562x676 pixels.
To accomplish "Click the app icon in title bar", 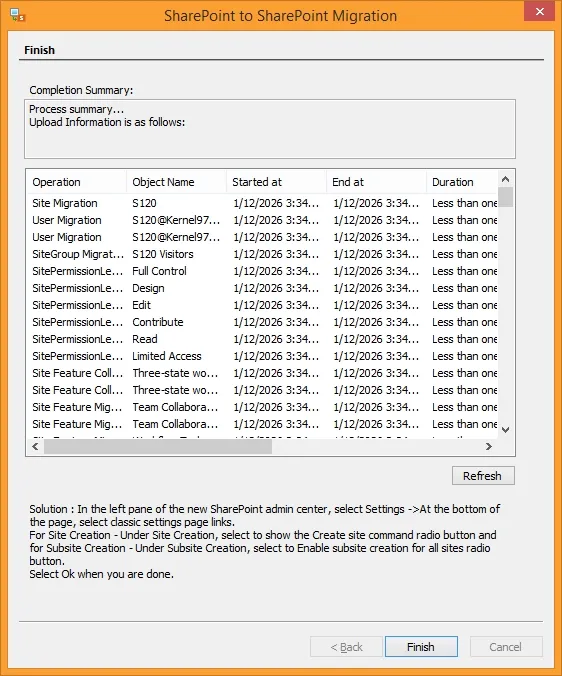I will [18, 16].
